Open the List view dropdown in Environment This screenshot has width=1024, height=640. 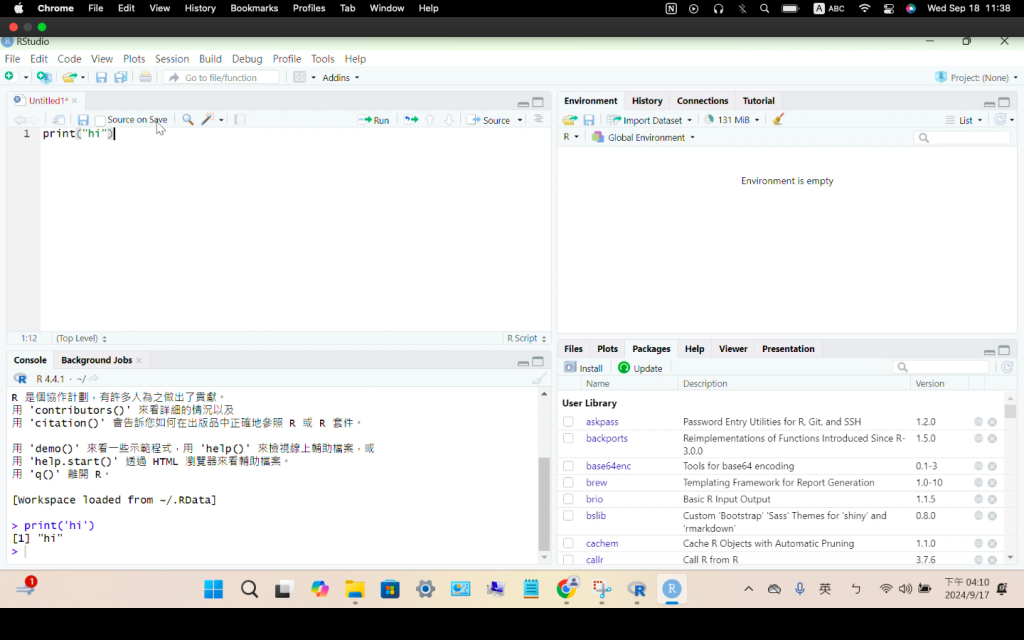964,120
